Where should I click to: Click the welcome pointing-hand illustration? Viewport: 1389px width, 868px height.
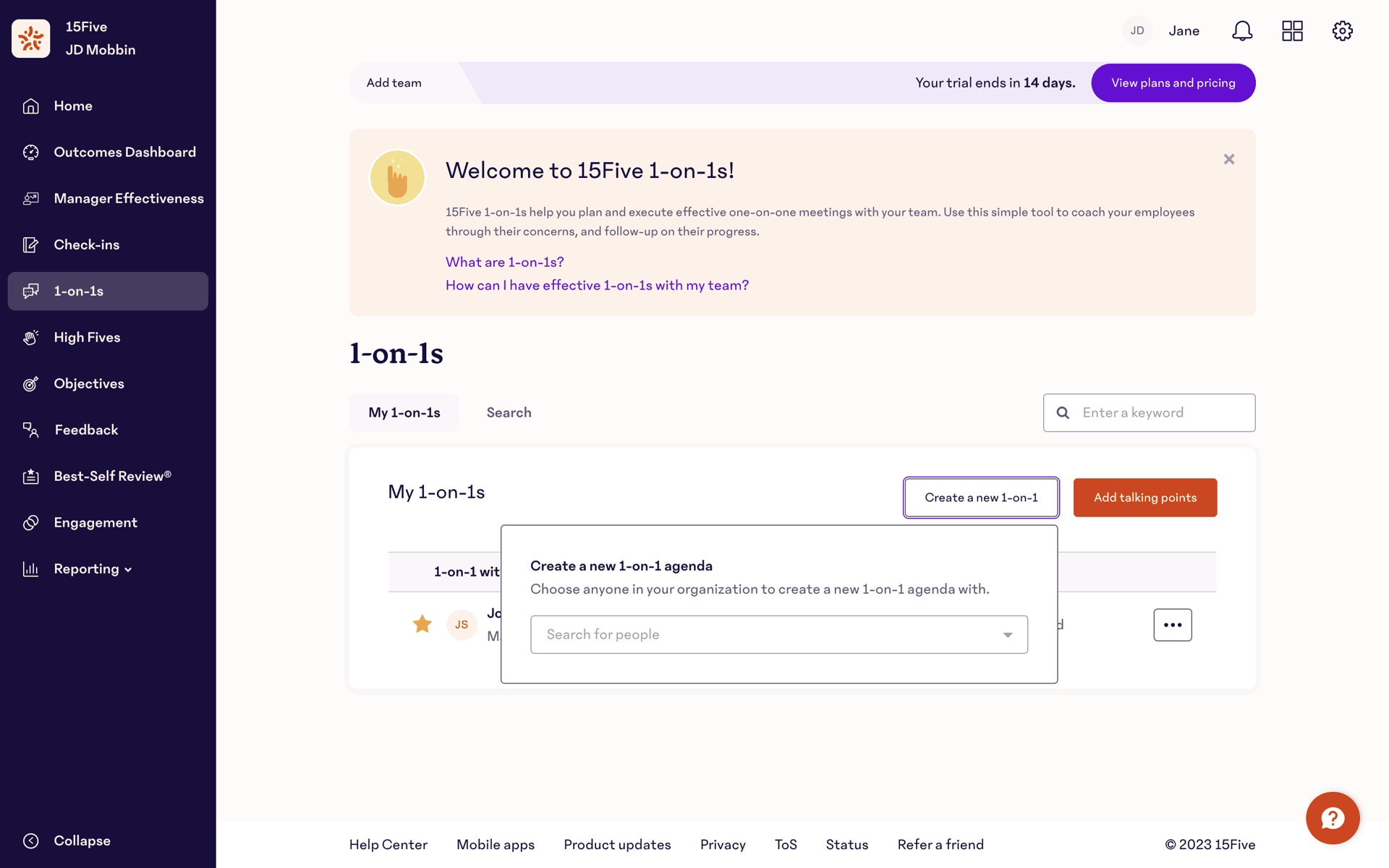click(x=397, y=177)
